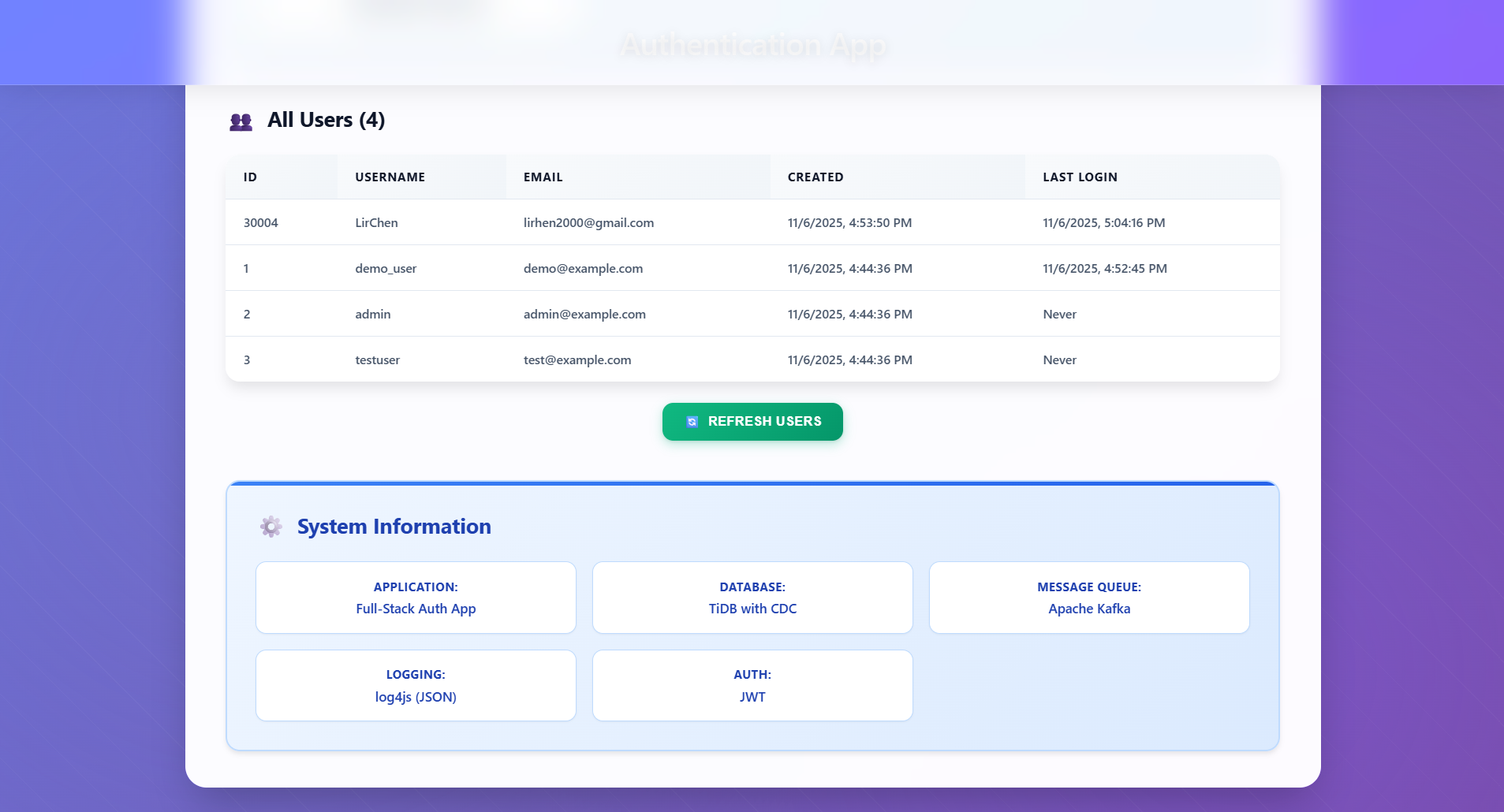
Task: Select ID 2 in the admin row
Action: tap(247, 315)
